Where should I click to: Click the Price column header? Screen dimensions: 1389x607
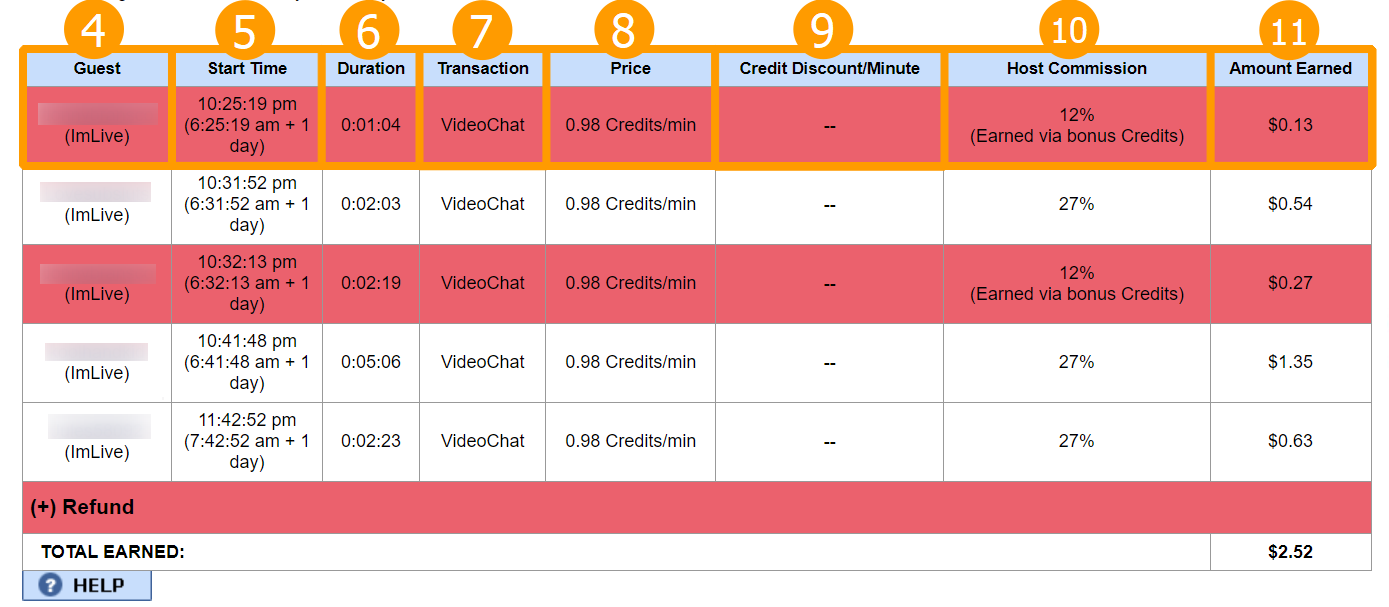(630, 69)
